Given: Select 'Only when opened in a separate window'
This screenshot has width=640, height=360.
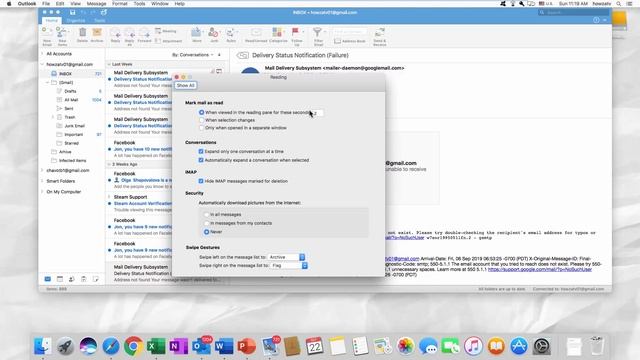Looking at the screenshot, I should pos(202,128).
